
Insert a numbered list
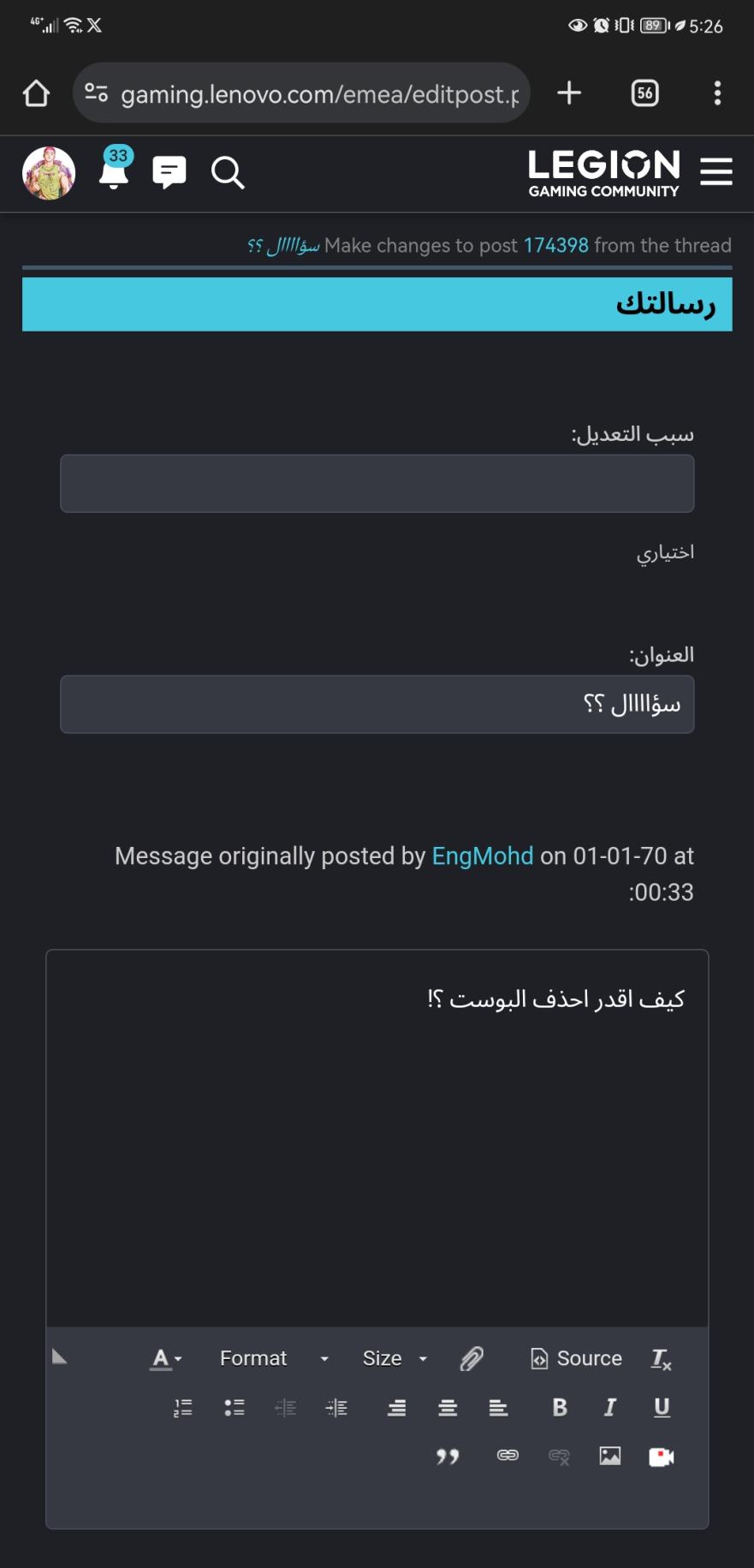pyautogui.click(x=182, y=1407)
